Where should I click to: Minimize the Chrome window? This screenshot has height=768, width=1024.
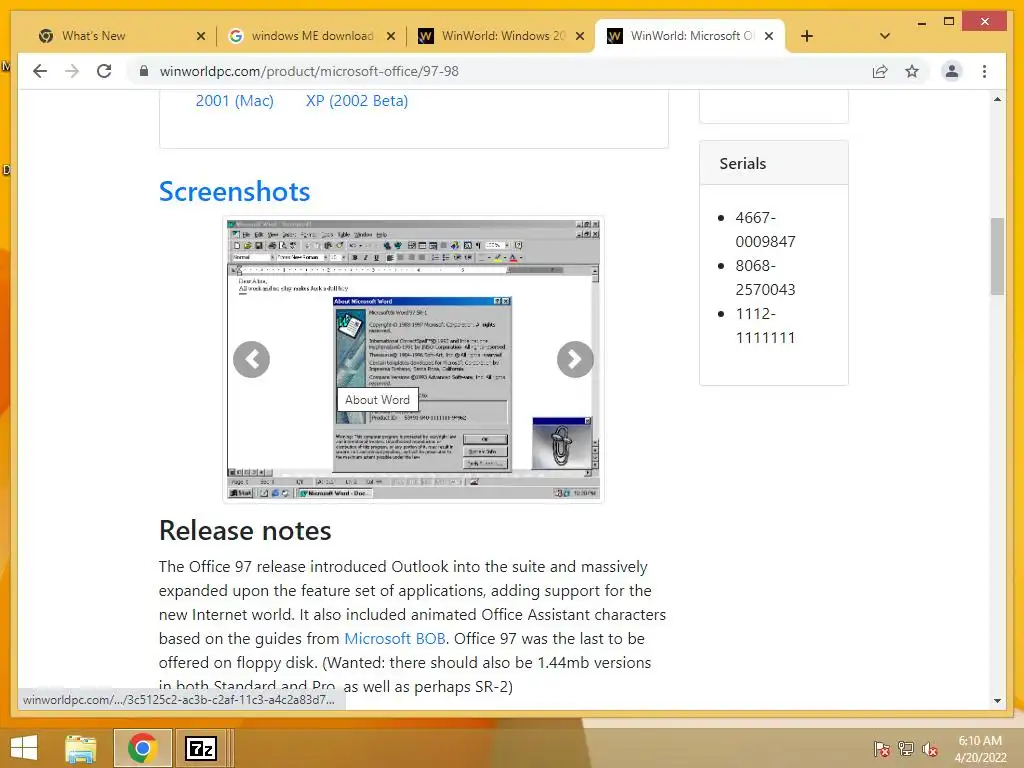point(921,22)
